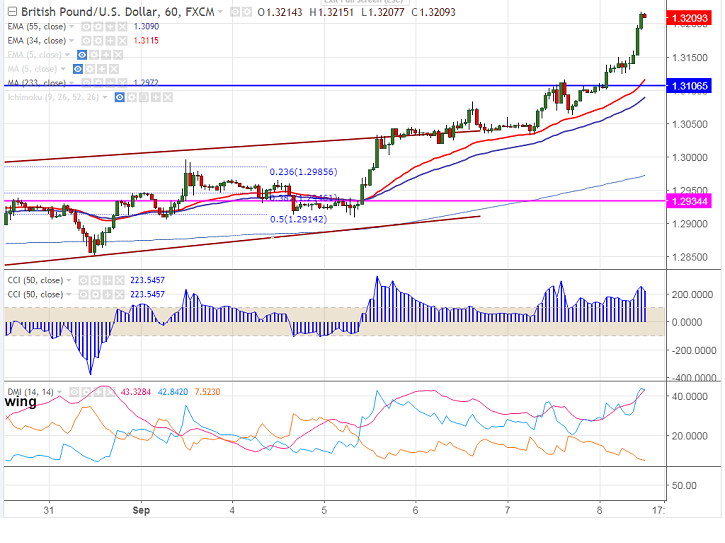Click the plus icon on MA (233, close)
The image size is (725, 543).
(x=110, y=83)
